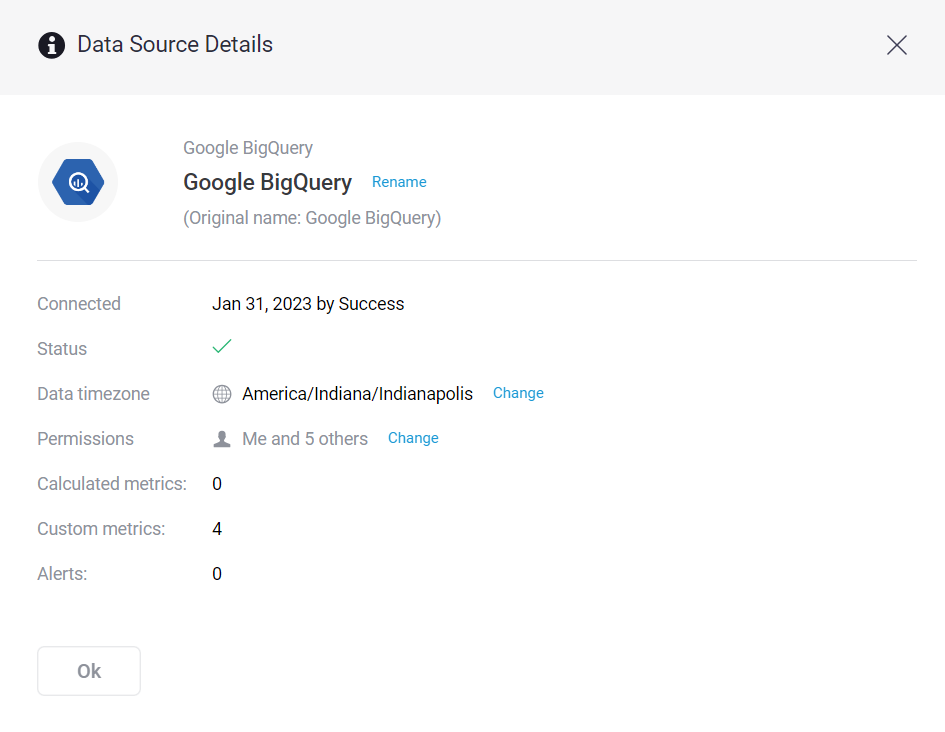Image resolution: width=945 pixels, height=732 pixels.
Task: Confirm the dialog with the Ok button
Action: pos(88,670)
